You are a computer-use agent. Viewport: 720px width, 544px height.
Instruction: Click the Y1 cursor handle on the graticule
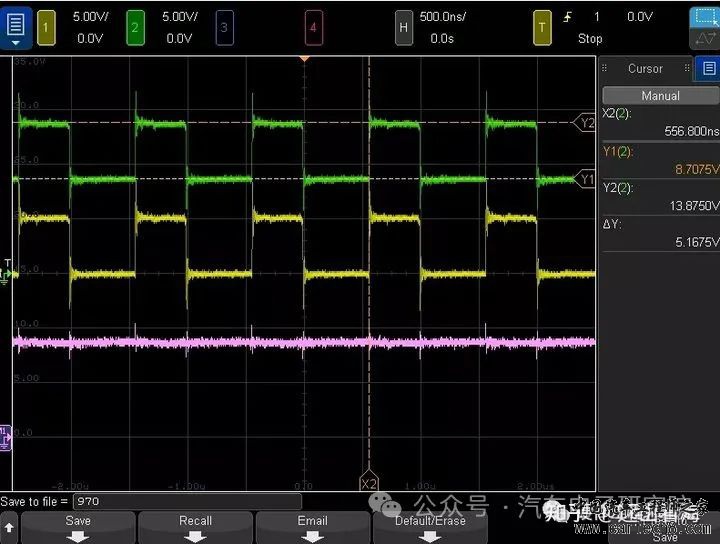click(585, 179)
